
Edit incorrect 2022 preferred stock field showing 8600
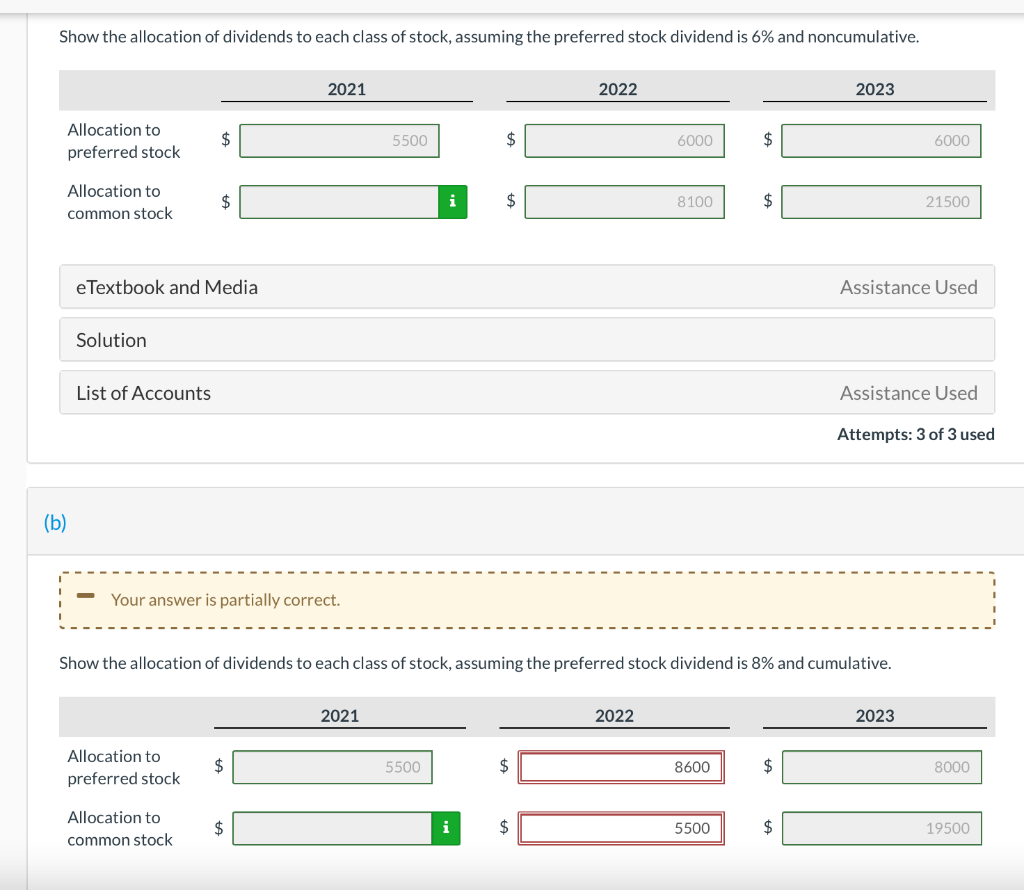pos(621,767)
